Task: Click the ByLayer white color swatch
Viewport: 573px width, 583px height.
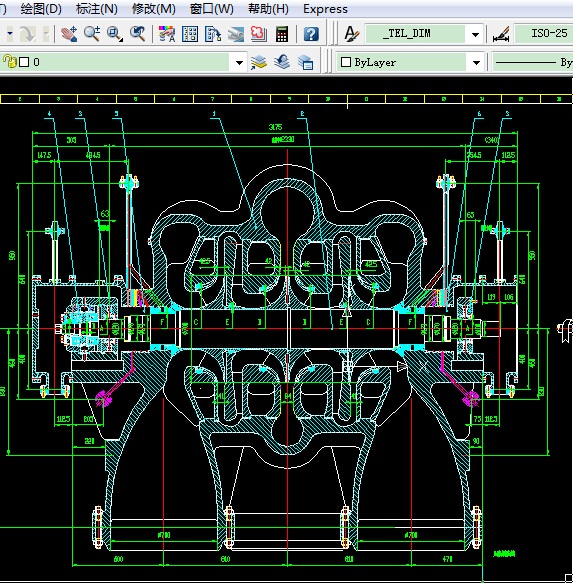Action: [346, 62]
